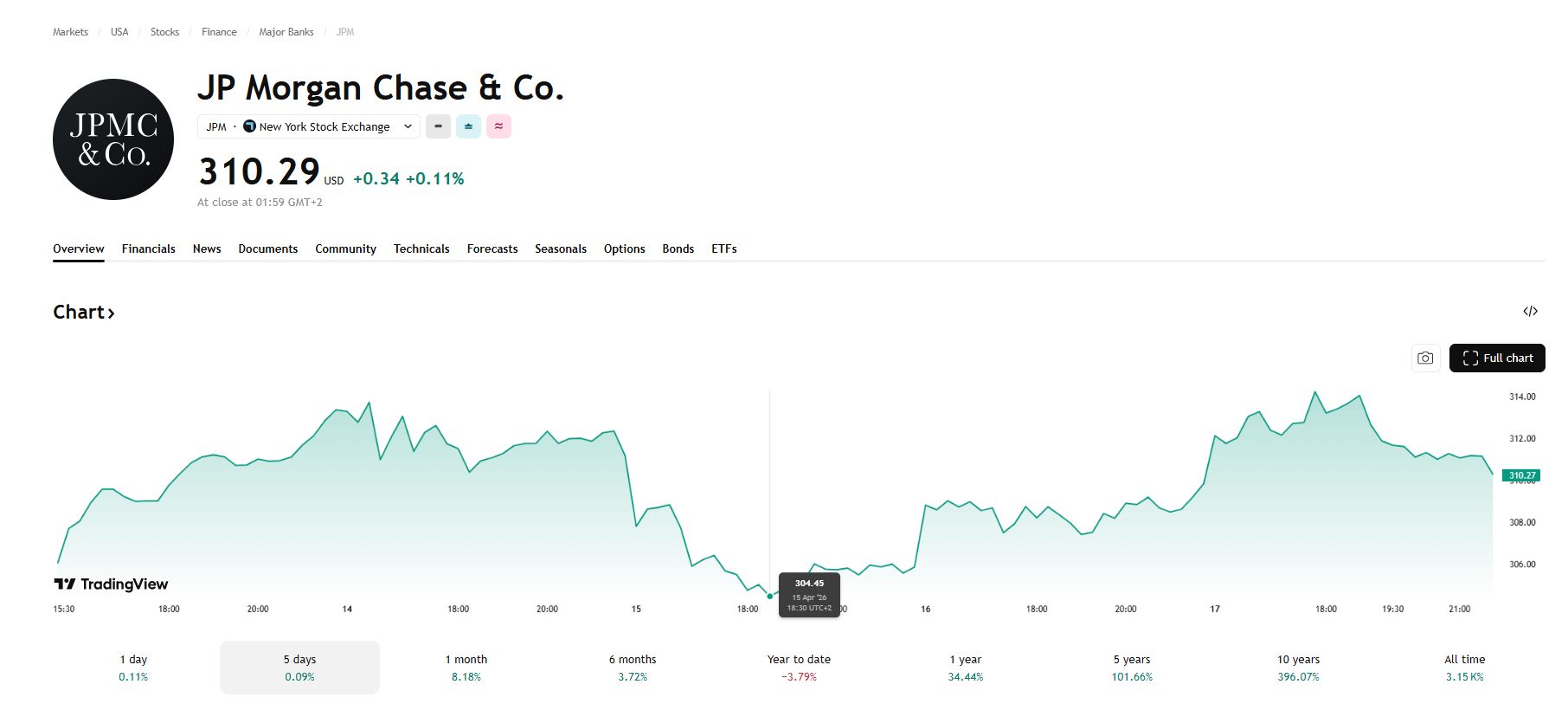The image size is (1568, 723).
Task: Open the JPM New York Stock Exchange dropdown
Action: pos(309,126)
